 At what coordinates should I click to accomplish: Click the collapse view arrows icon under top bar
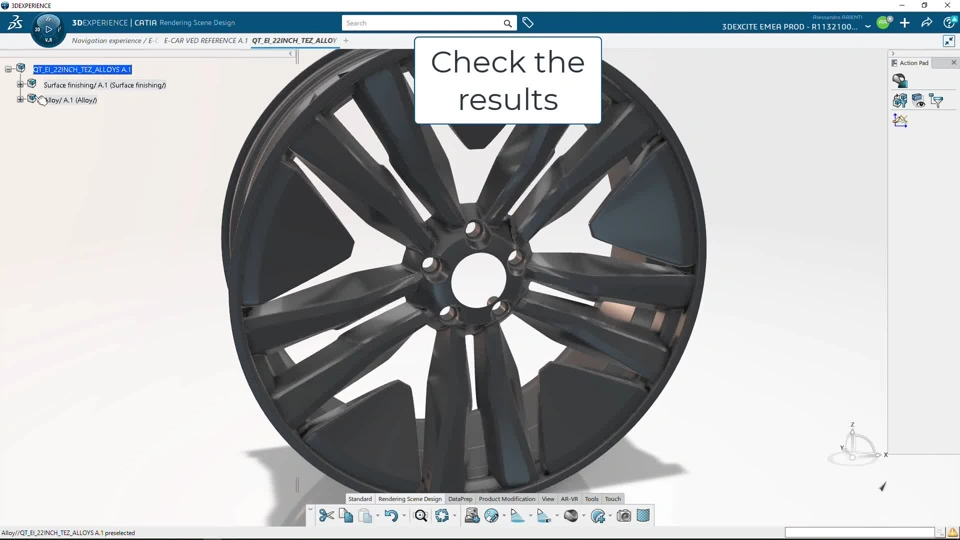(949, 41)
